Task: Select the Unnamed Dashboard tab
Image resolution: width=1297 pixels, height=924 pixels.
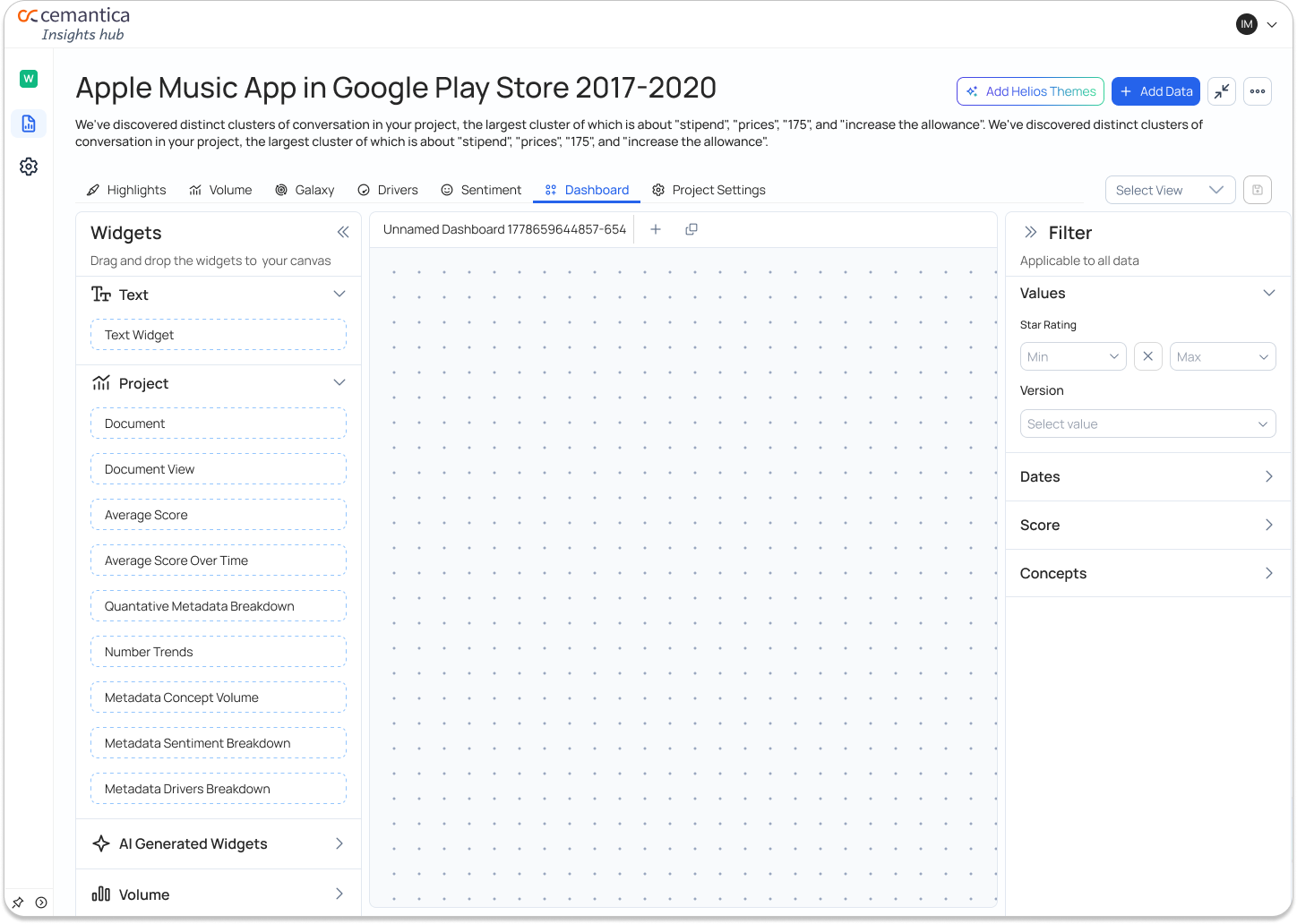Action: click(x=504, y=229)
